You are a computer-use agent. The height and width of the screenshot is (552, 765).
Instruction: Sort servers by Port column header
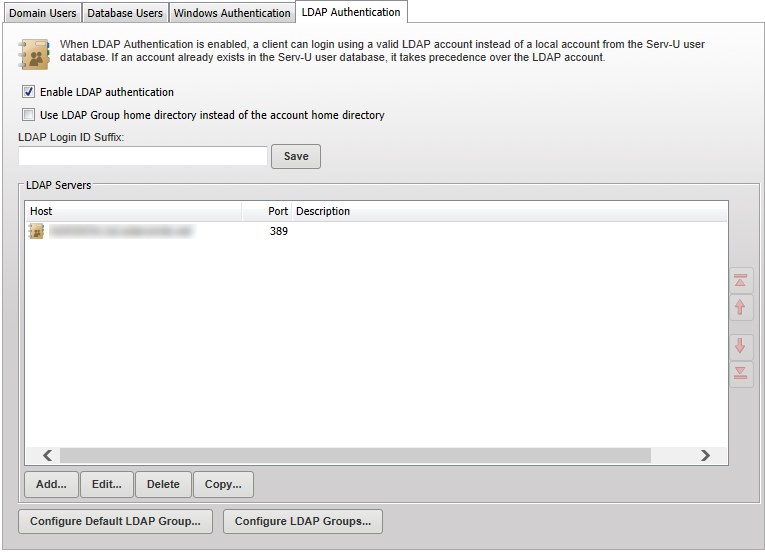pyautogui.click(x=267, y=211)
